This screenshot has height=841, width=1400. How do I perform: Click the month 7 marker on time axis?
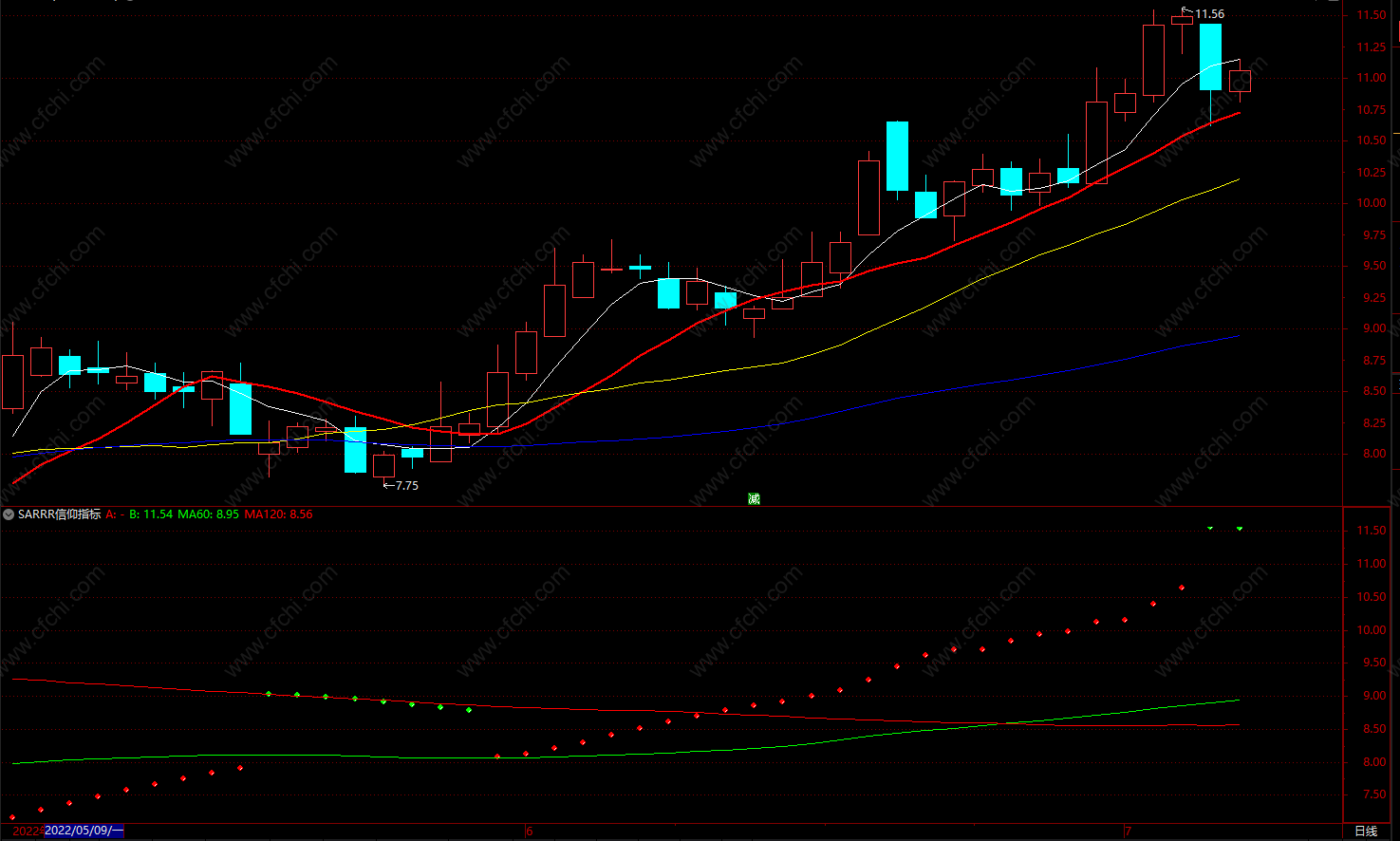1128,832
